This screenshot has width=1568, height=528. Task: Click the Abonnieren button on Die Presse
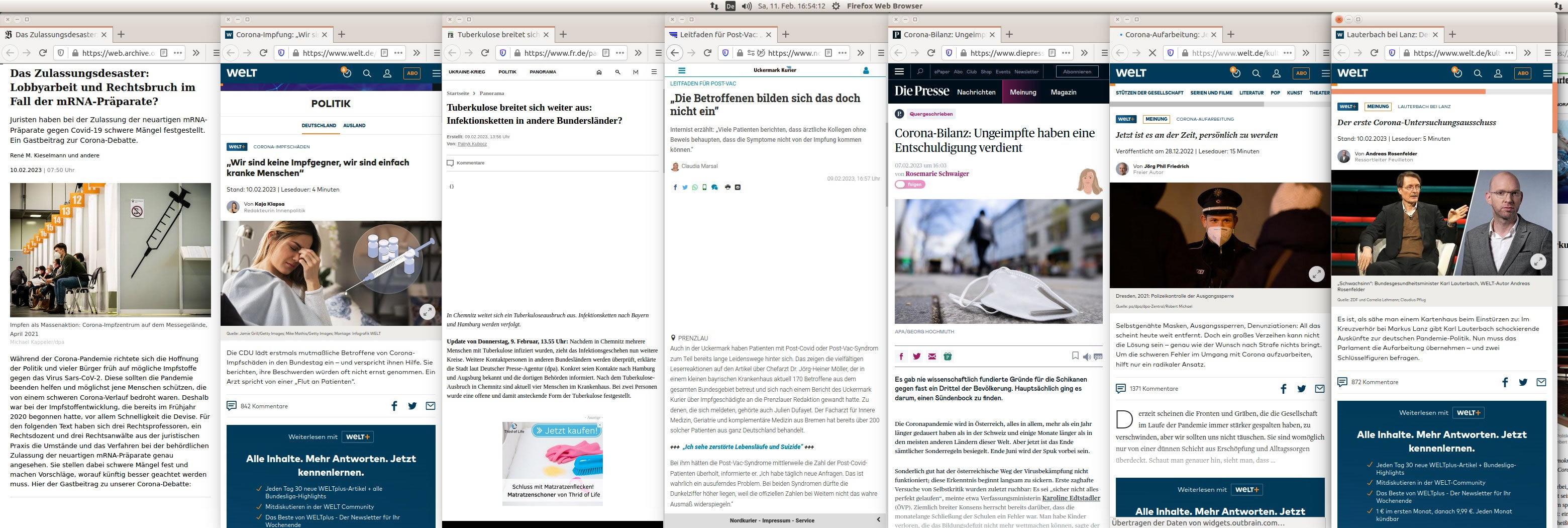pos(1077,72)
